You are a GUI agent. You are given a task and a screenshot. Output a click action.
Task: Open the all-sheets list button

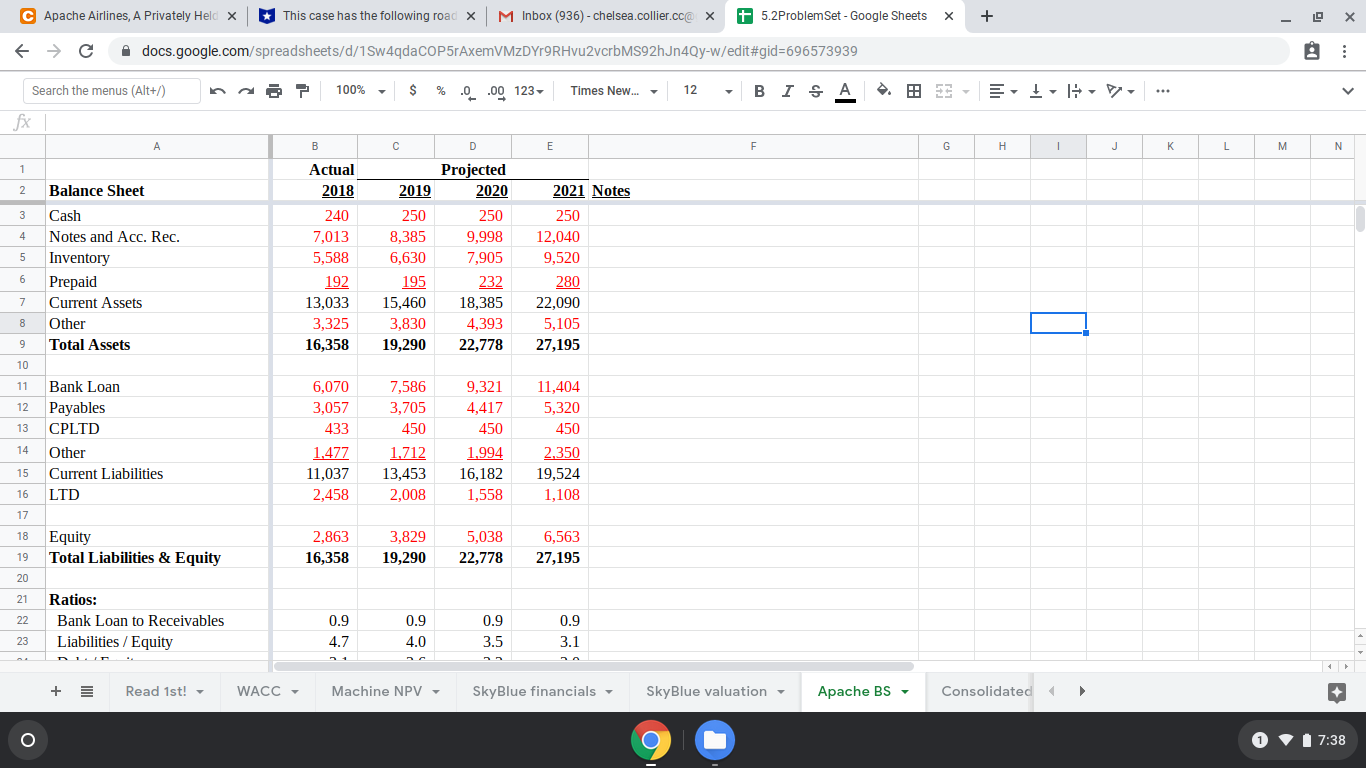point(86,691)
